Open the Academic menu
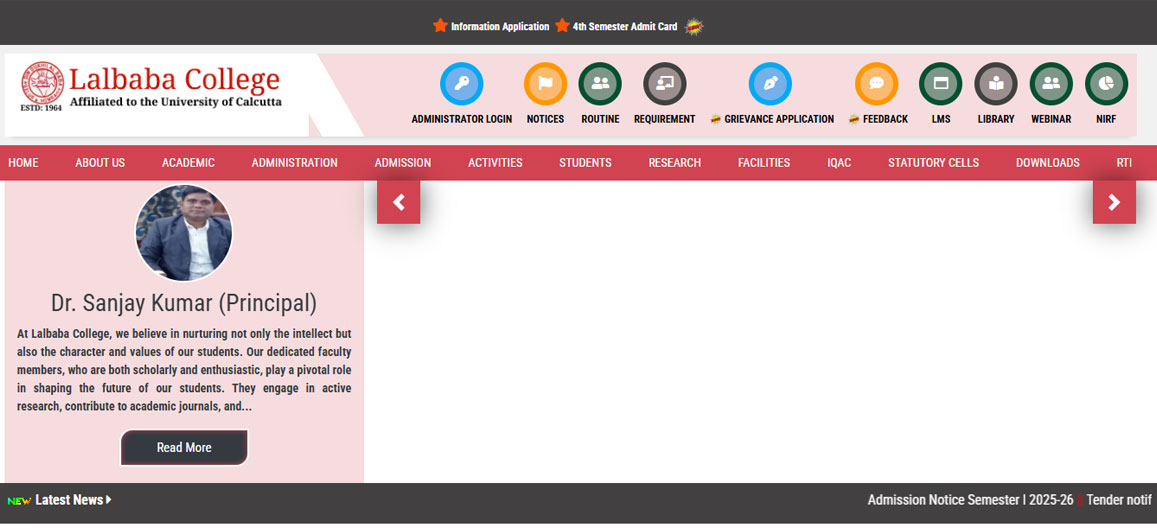The image size is (1157, 531). tap(188, 163)
